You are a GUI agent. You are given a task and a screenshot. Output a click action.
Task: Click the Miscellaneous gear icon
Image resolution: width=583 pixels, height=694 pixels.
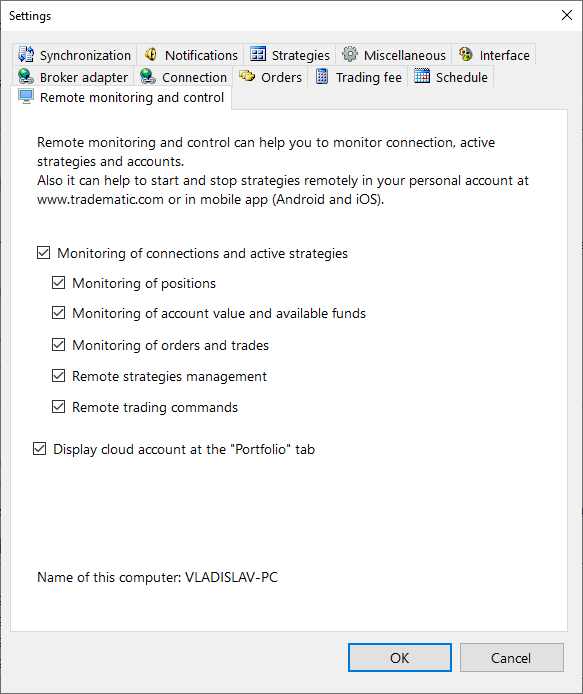tap(350, 54)
